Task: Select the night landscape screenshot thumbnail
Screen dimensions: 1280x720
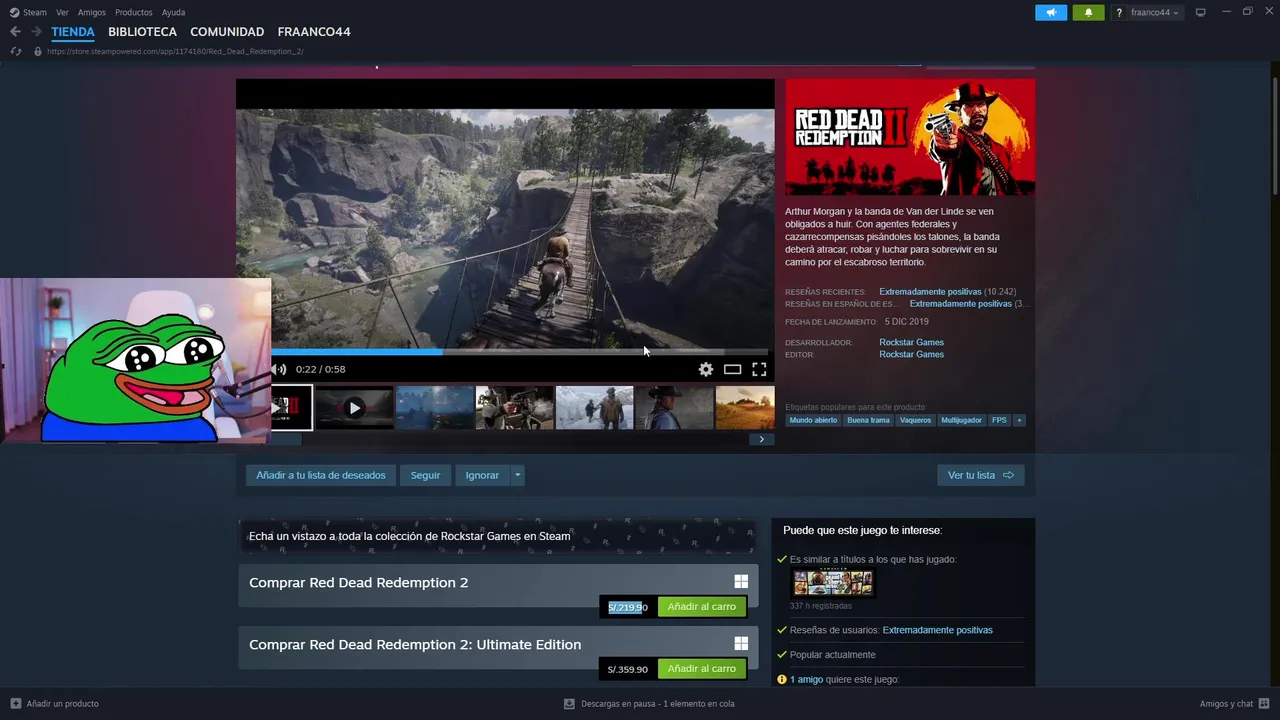Action: (x=434, y=408)
